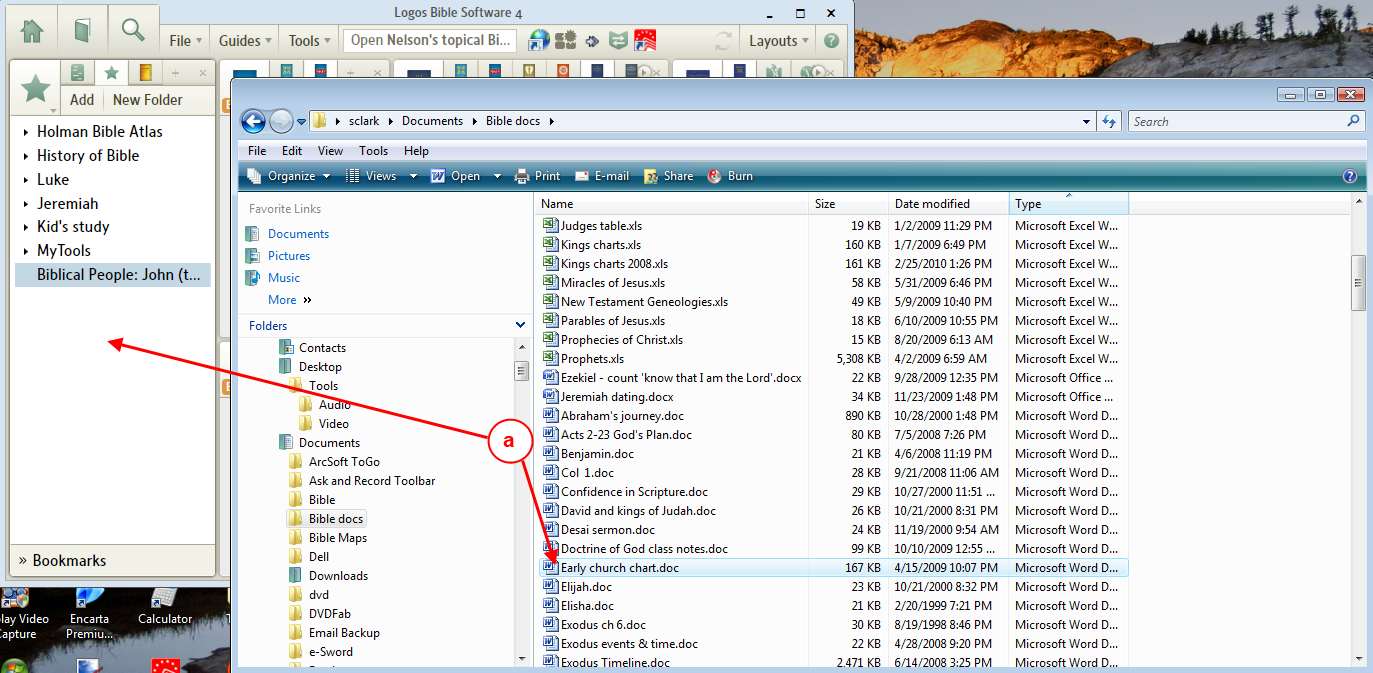Viewport: 1373px width, 673px height.
Task: Expand the Holman Bible Atlas favorite
Action: click(26, 132)
